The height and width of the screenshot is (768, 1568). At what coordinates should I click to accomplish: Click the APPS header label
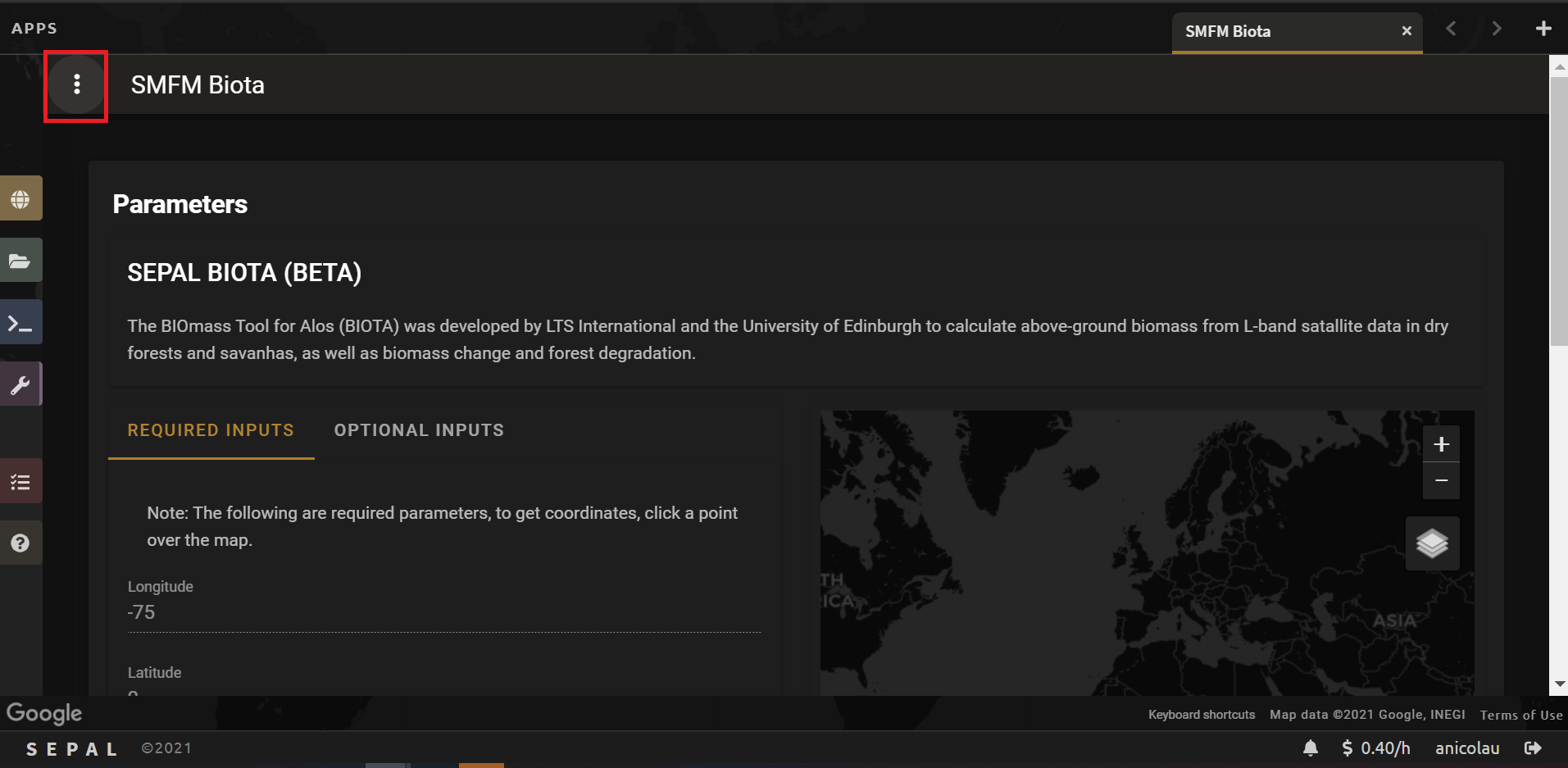[34, 28]
